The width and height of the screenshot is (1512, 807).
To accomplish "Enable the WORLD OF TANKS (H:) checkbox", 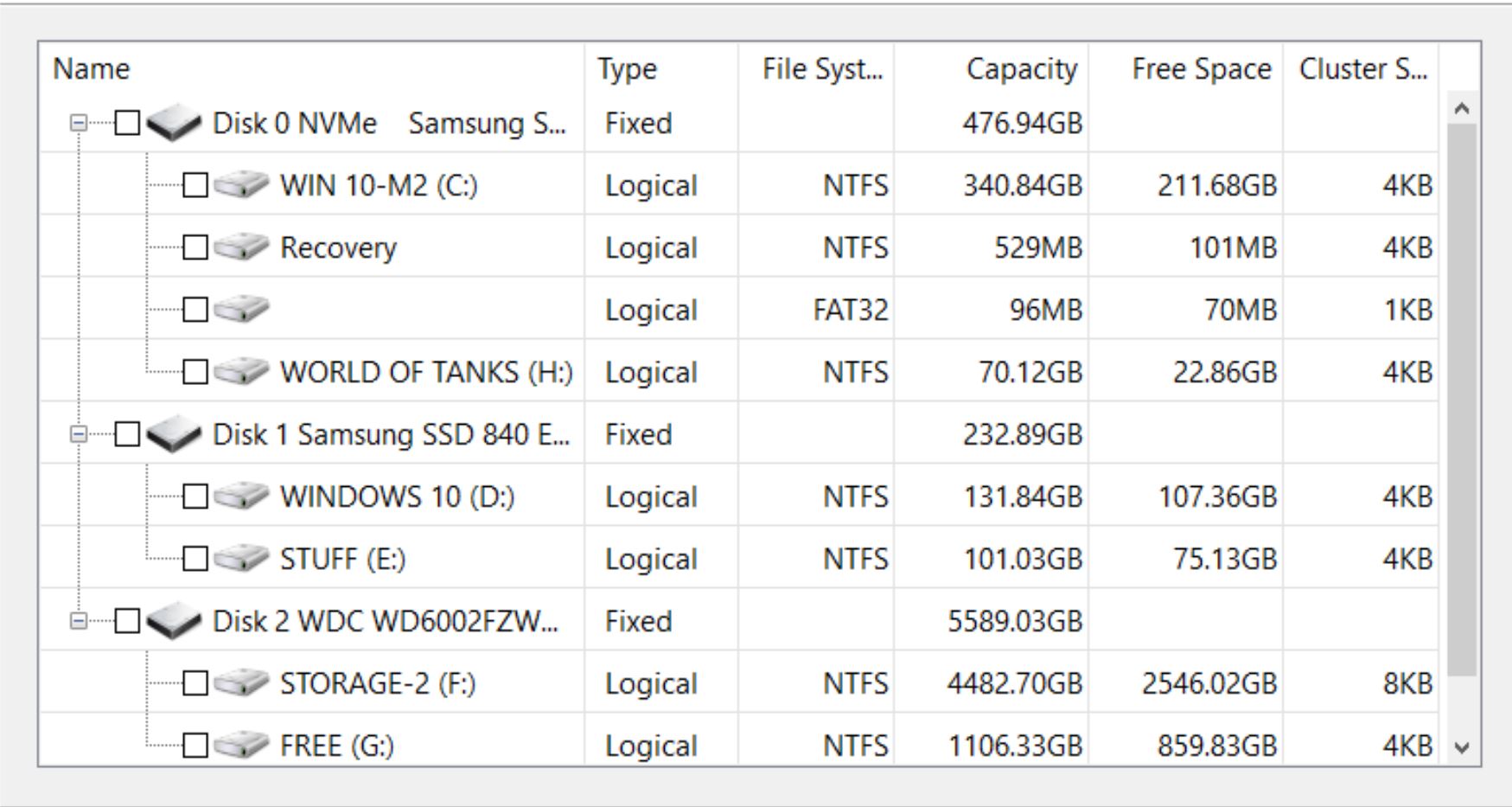I will (195, 372).
